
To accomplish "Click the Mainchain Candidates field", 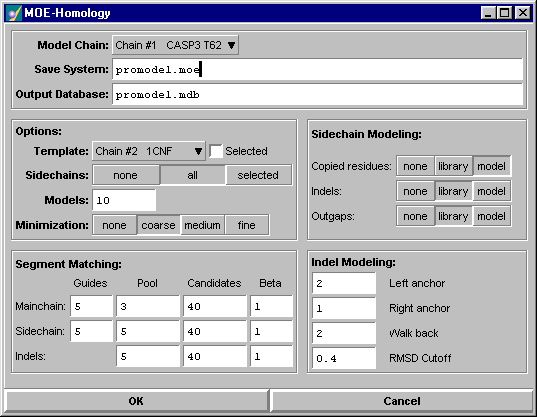I will point(215,306).
